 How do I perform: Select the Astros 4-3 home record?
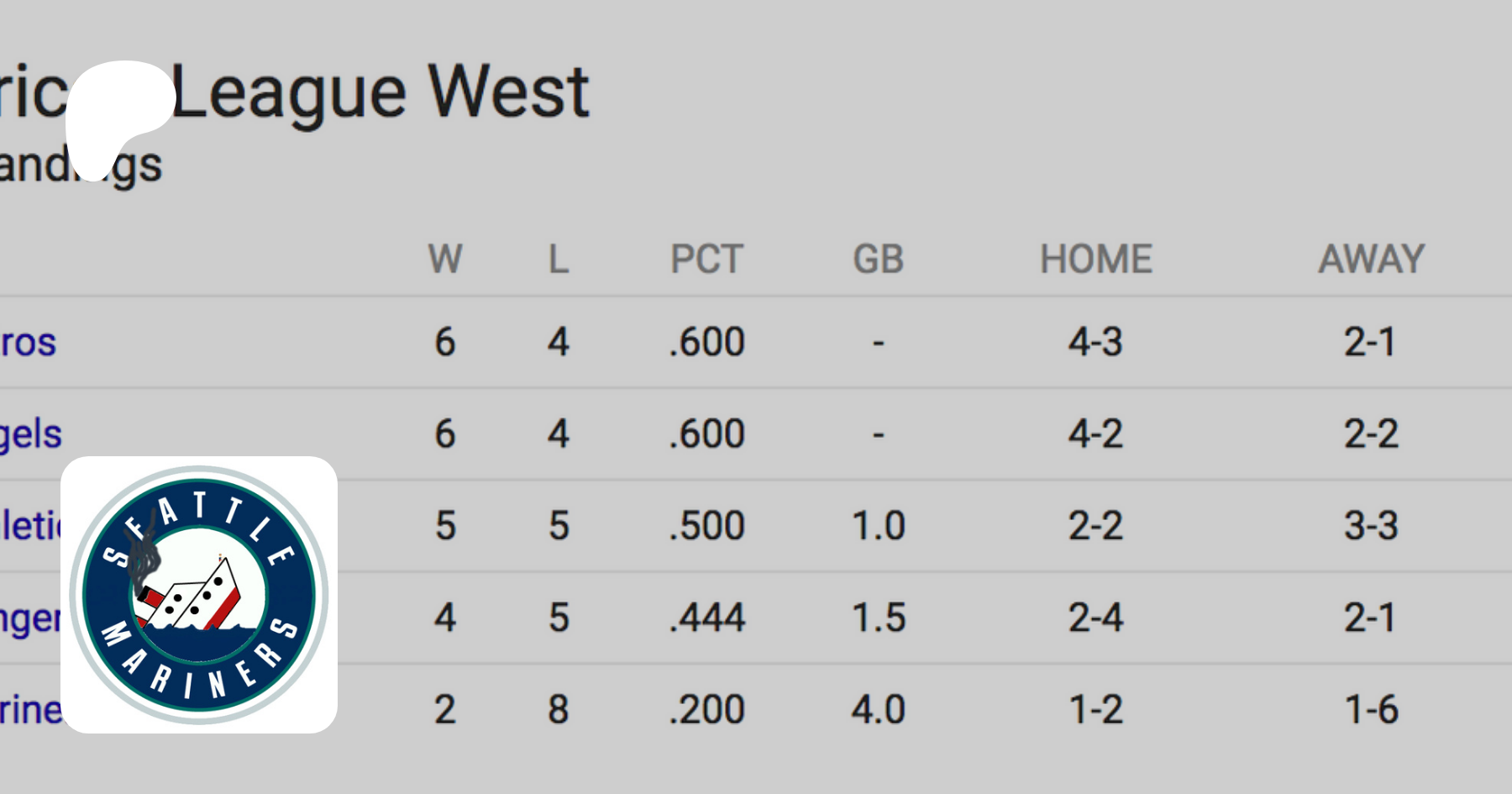coord(1095,343)
